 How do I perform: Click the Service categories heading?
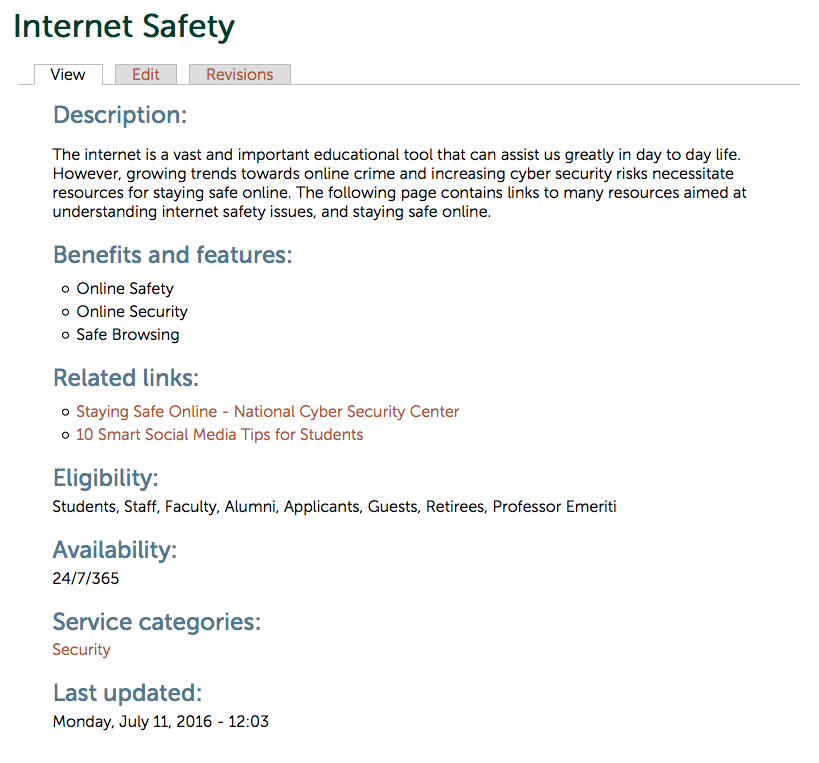click(x=156, y=622)
